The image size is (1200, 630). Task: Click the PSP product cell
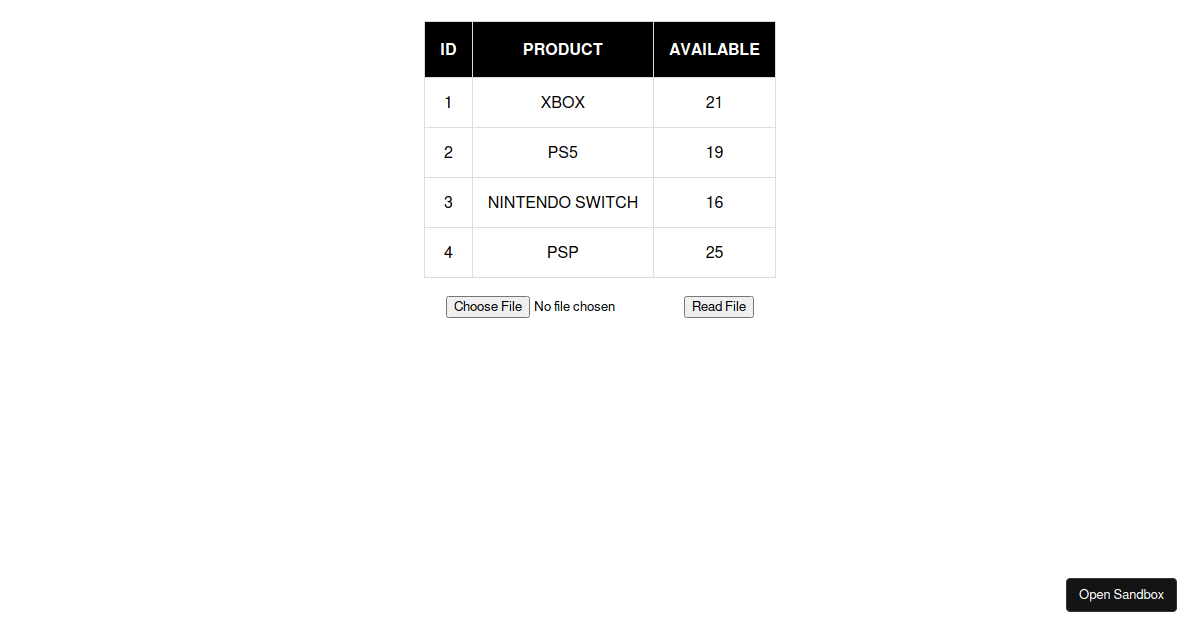(x=563, y=252)
